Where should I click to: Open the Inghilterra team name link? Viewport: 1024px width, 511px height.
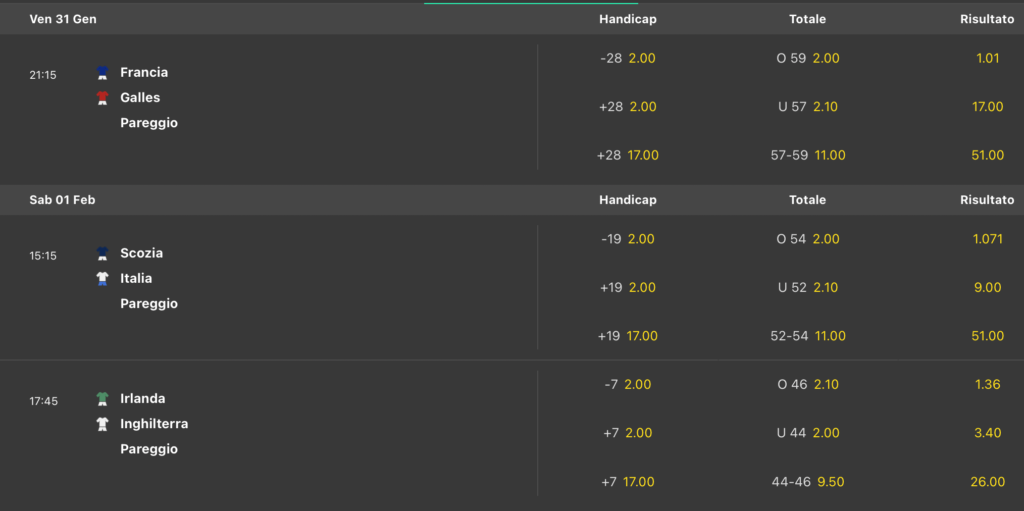(x=154, y=424)
